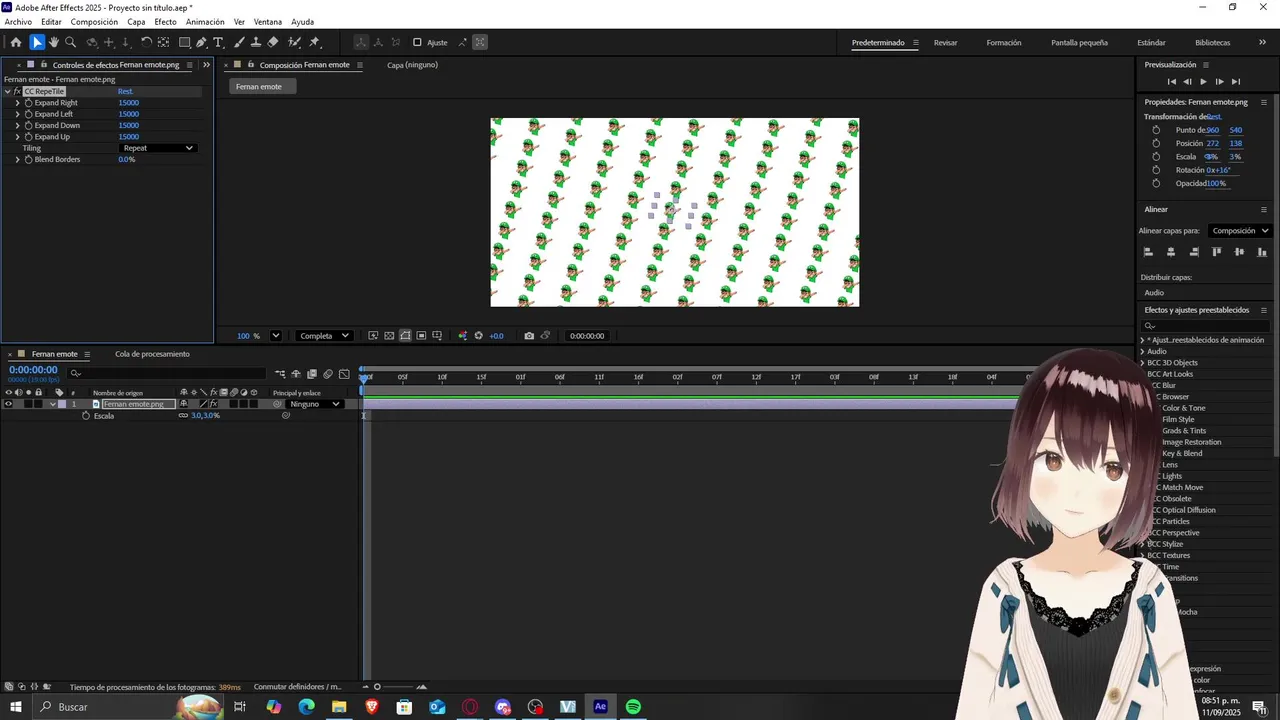Select the Eraser tool

pyautogui.click(x=273, y=42)
